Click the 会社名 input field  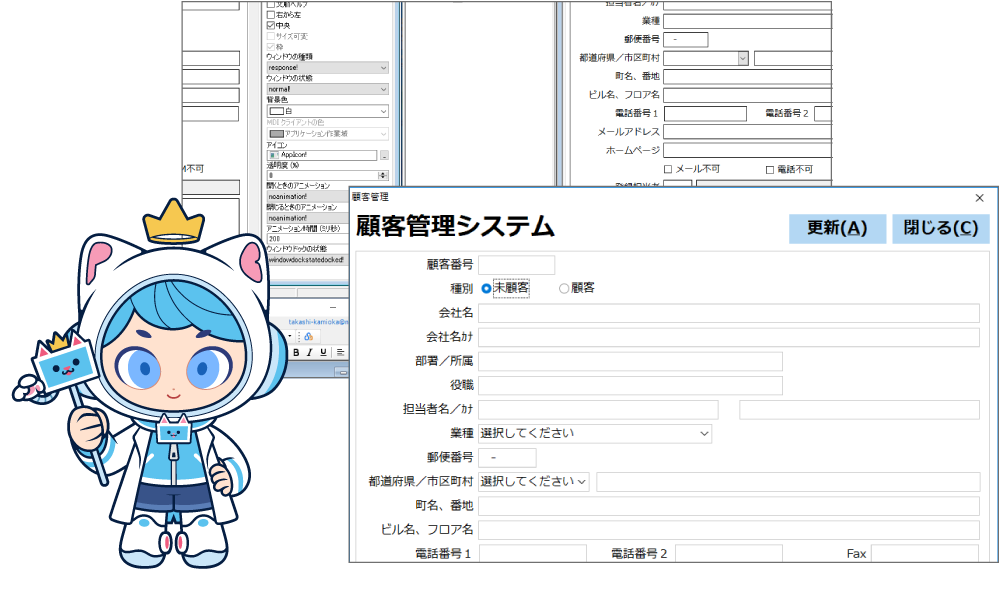728,313
